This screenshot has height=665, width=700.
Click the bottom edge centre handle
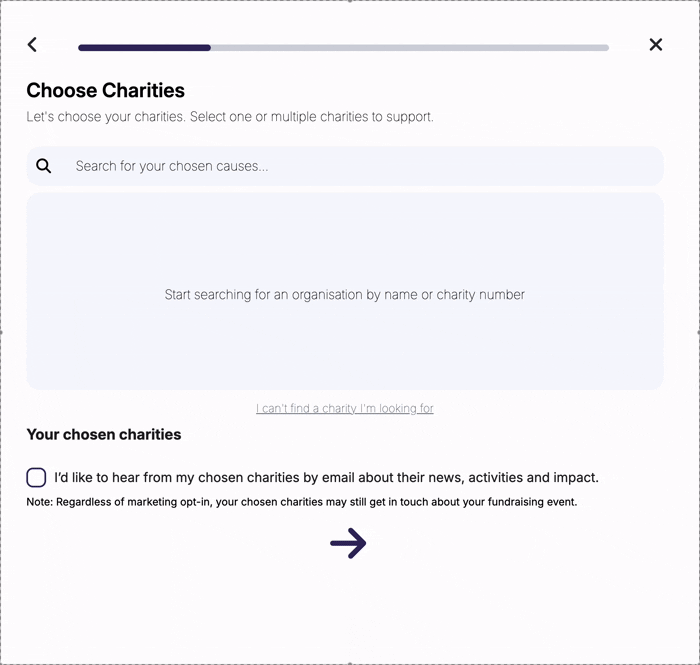pos(349,662)
